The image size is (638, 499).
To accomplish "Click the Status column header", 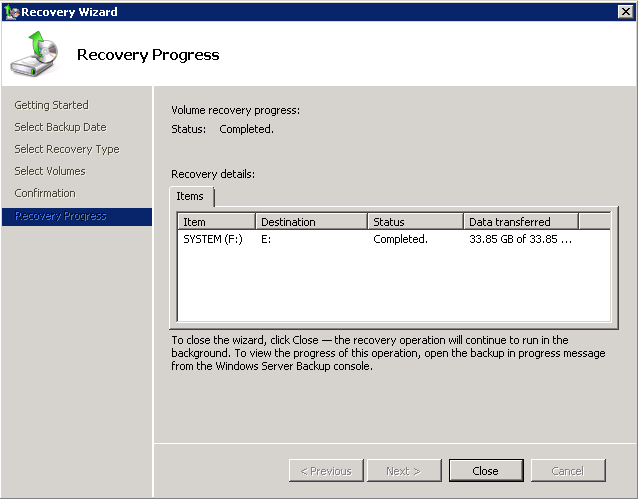I will point(415,222).
